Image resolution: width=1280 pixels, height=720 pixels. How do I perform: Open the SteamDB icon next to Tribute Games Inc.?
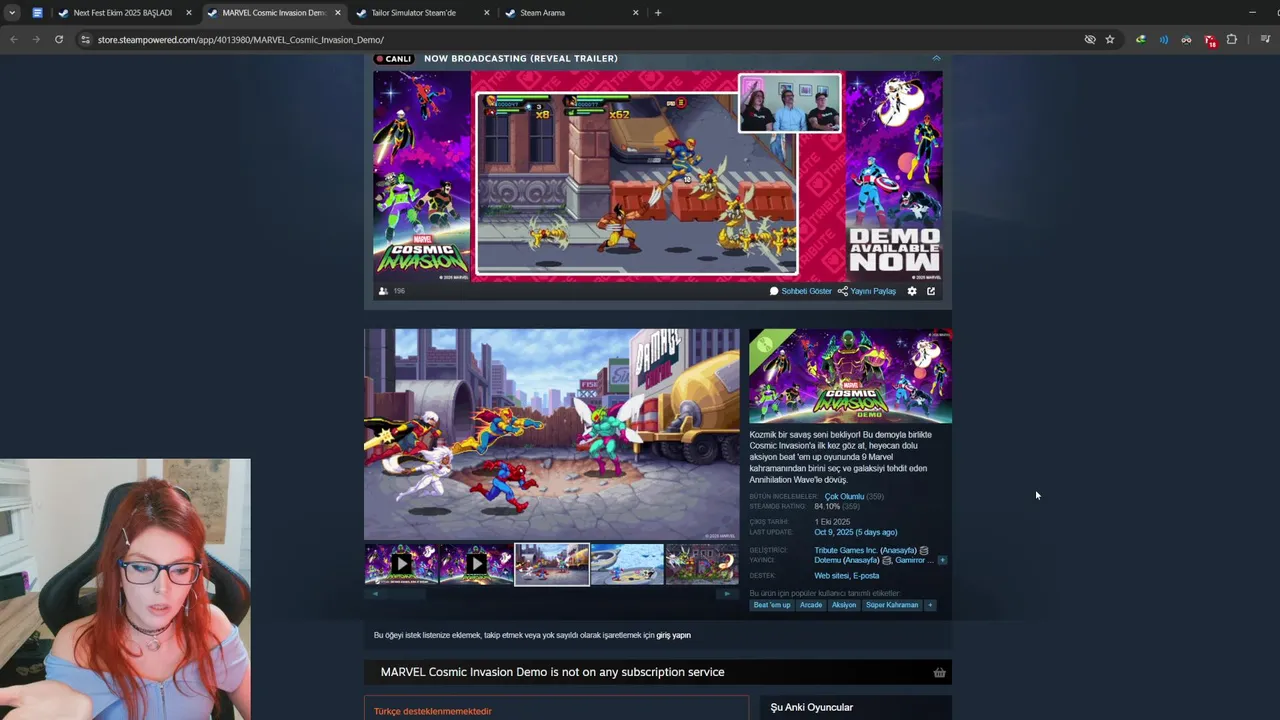pyautogui.click(x=924, y=550)
